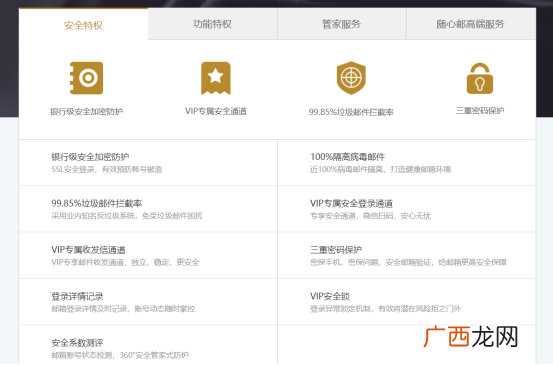553x365 pixels.
Task: Click the 专享安全通道 description text
Action: (370, 216)
